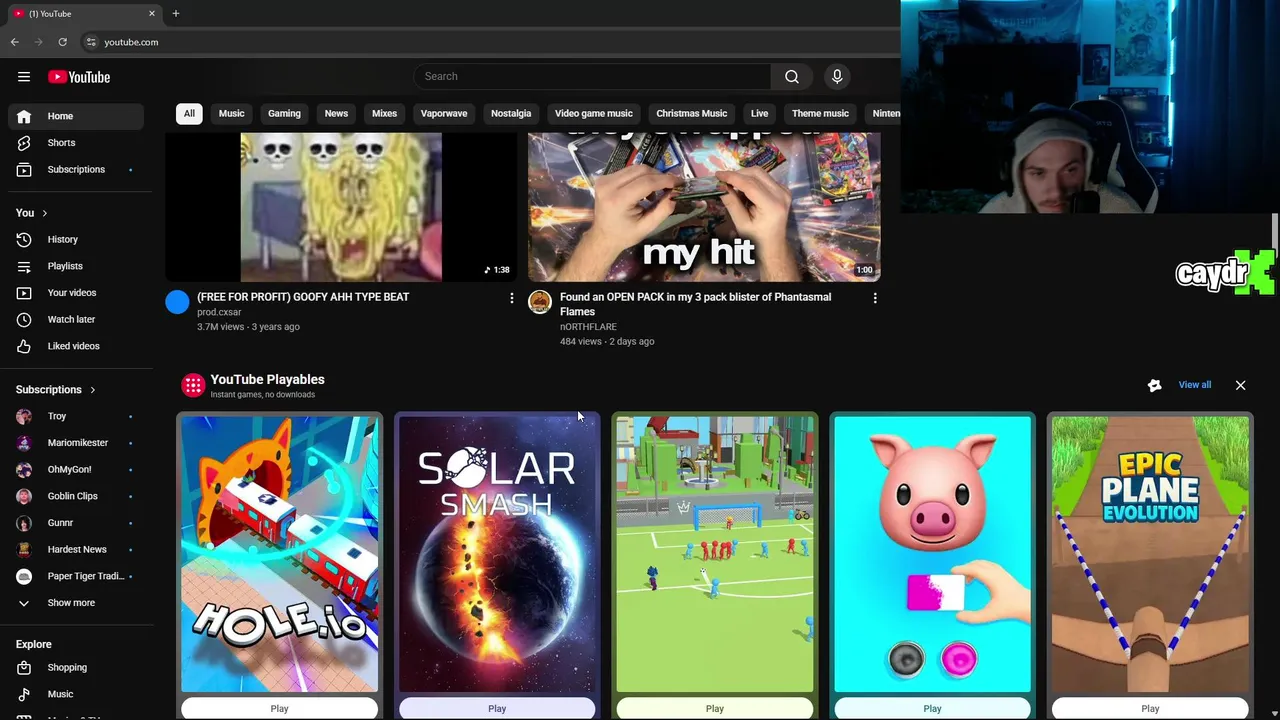
Task: Select the Gaming filter chip
Action: (x=284, y=113)
